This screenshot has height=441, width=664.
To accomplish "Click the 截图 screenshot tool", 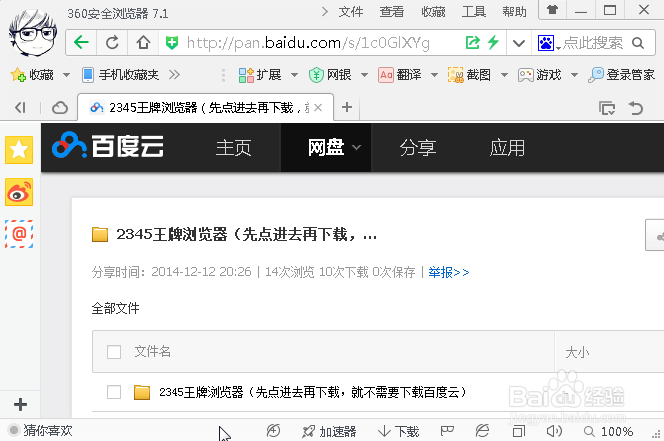I will point(469,75).
